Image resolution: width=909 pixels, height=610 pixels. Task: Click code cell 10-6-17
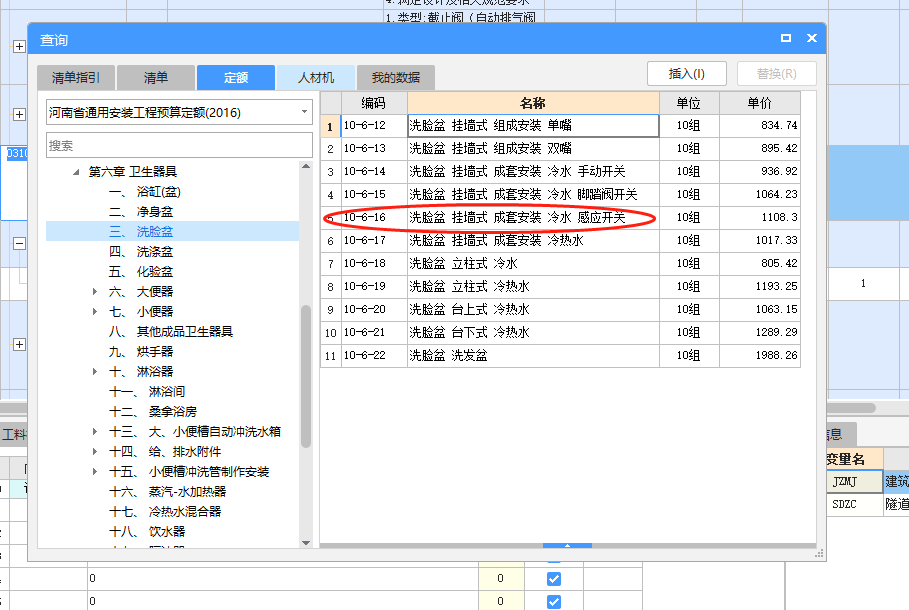pos(374,241)
